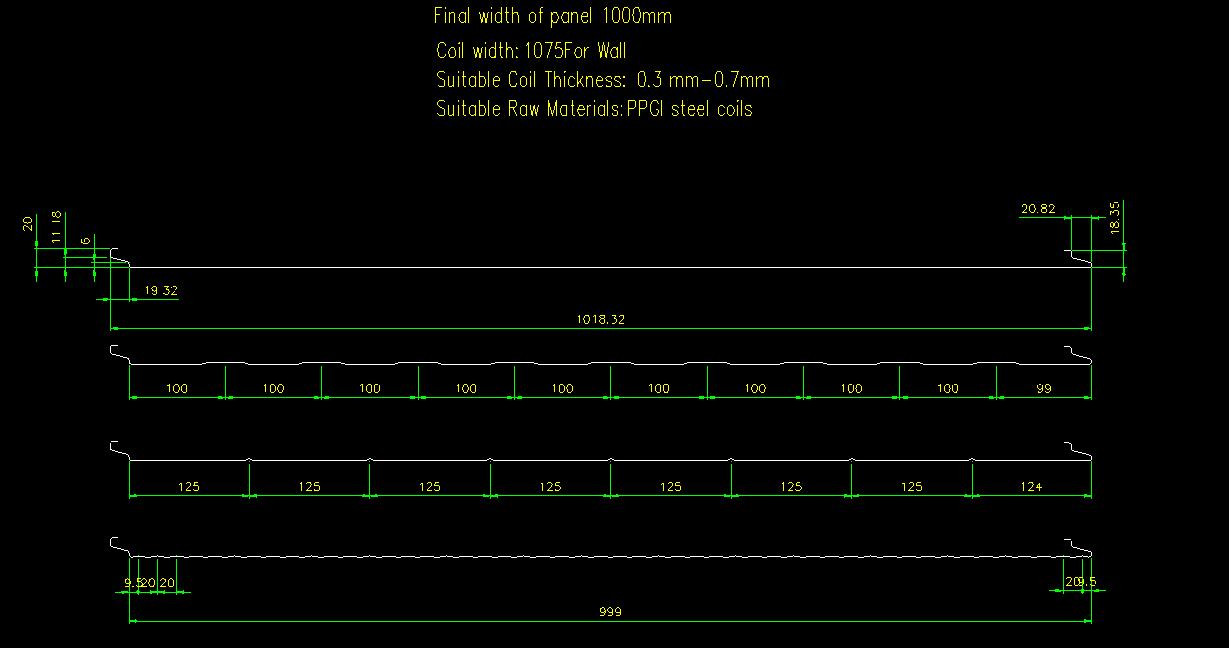Click the leftmost 100 spacing dimension
Screen dimensions: 1229x648
[x=176, y=389]
